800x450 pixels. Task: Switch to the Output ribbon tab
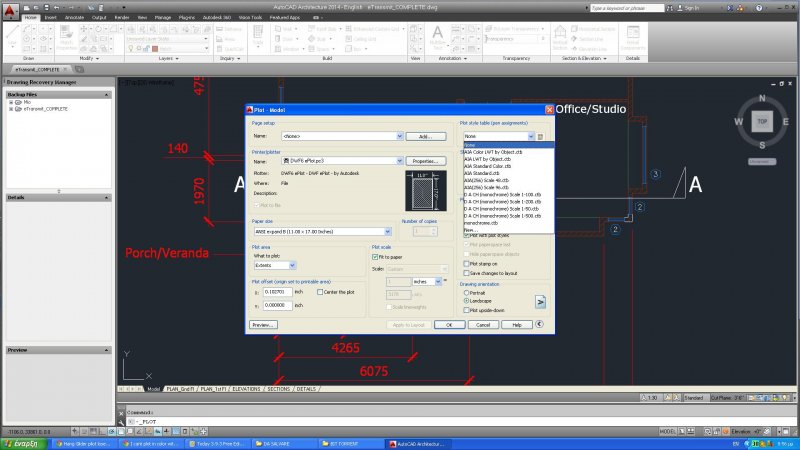pyautogui.click(x=99, y=17)
